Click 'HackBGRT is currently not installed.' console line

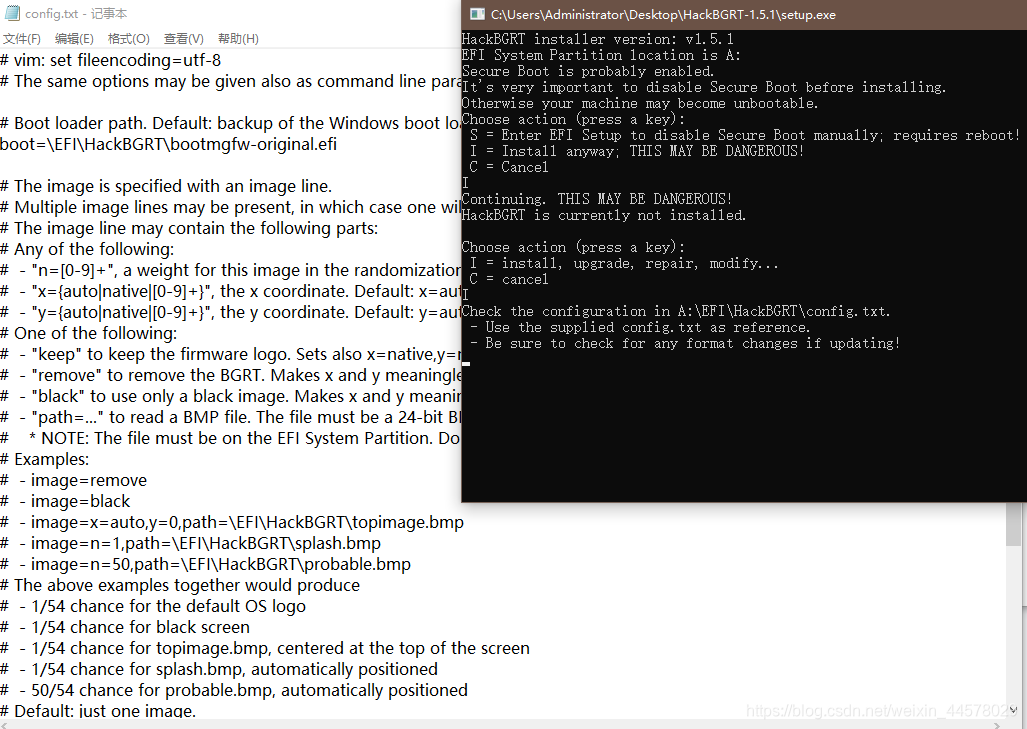point(604,215)
